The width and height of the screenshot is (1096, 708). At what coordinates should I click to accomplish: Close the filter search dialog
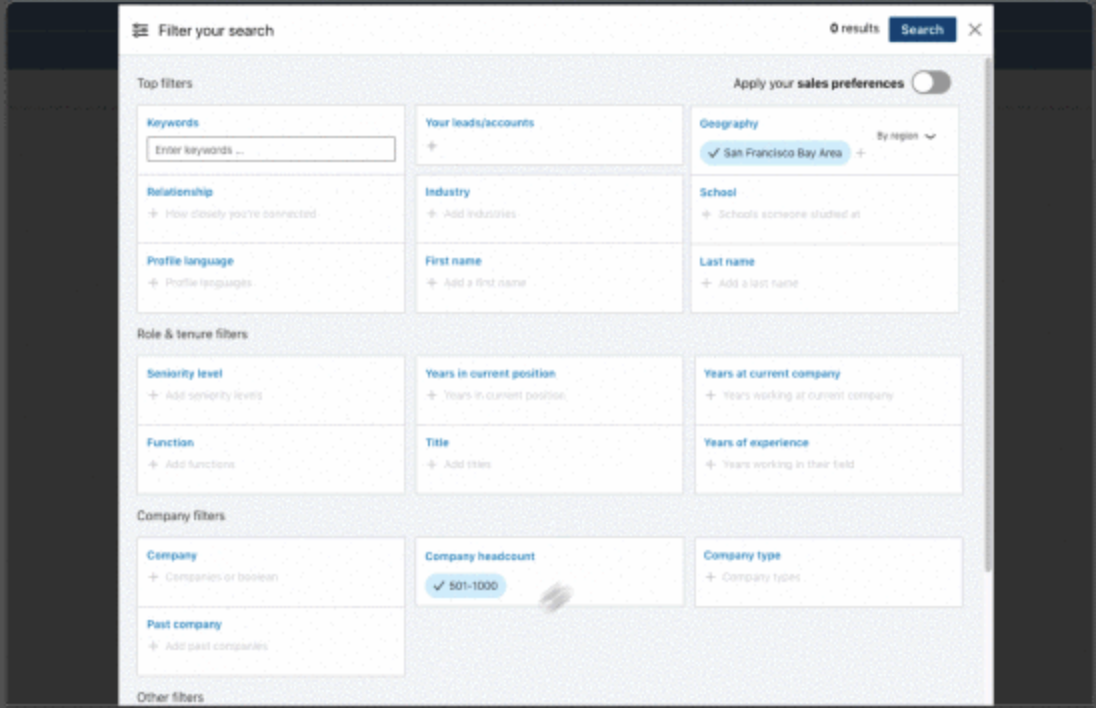pyautogui.click(x=974, y=29)
